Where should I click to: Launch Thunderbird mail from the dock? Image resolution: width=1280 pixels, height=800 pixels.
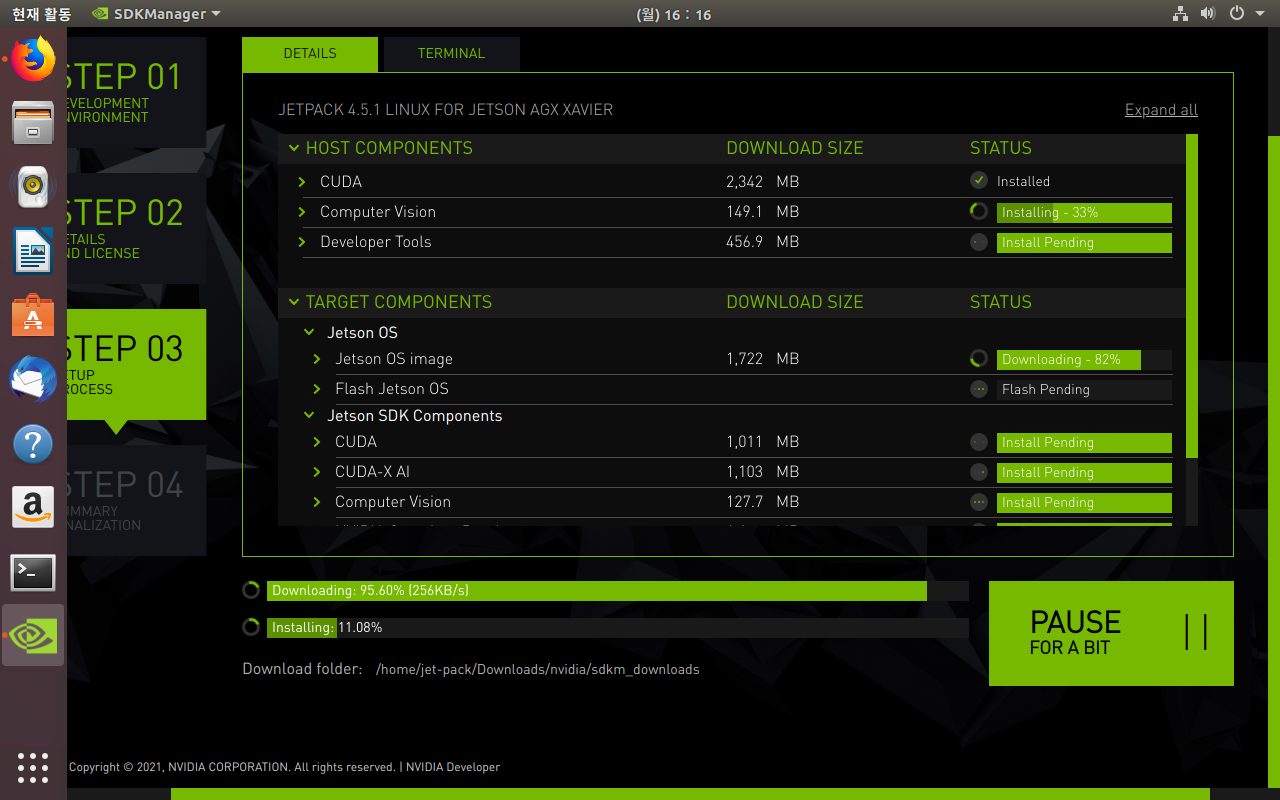(33, 380)
